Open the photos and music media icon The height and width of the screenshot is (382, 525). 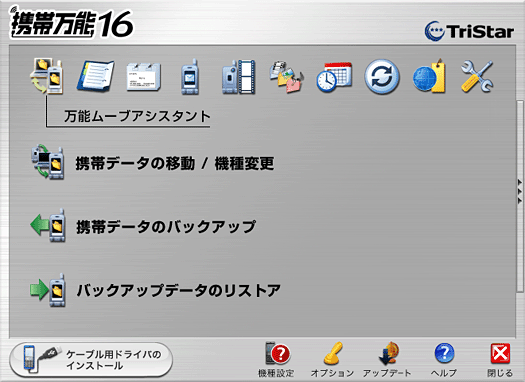(x=286, y=77)
